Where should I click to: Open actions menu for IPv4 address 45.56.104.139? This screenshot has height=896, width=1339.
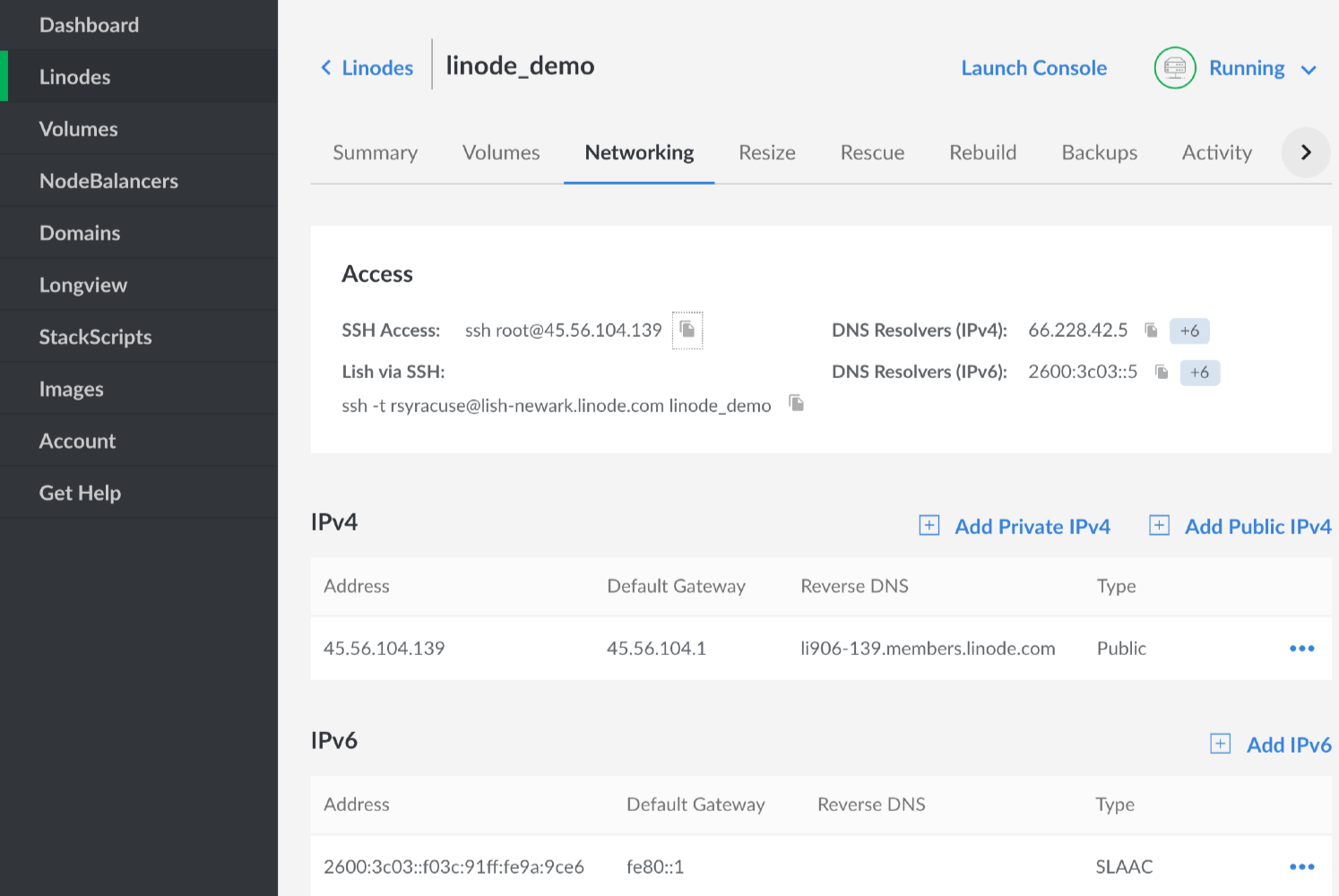[x=1301, y=648]
